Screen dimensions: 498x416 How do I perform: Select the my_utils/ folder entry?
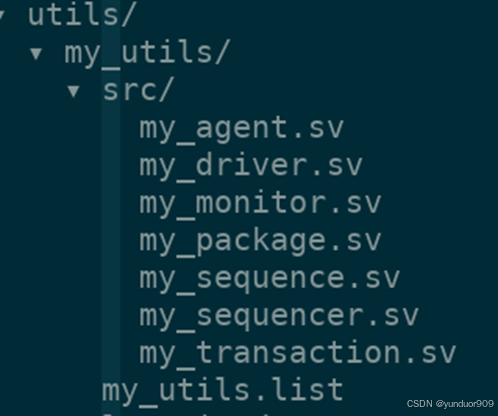[x=147, y=53]
